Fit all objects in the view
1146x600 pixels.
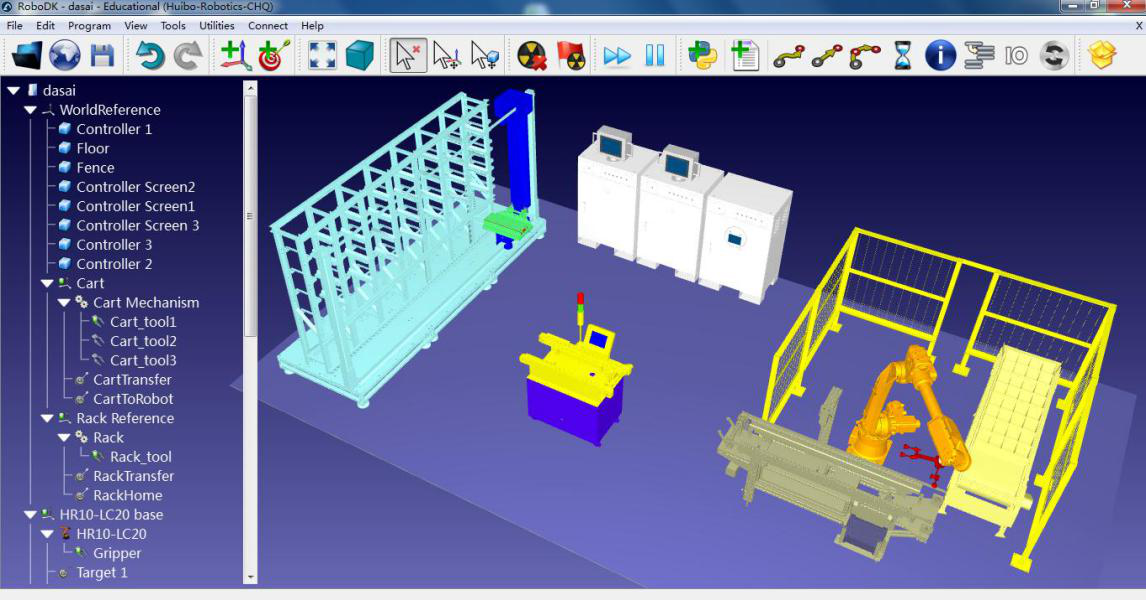(322, 55)
